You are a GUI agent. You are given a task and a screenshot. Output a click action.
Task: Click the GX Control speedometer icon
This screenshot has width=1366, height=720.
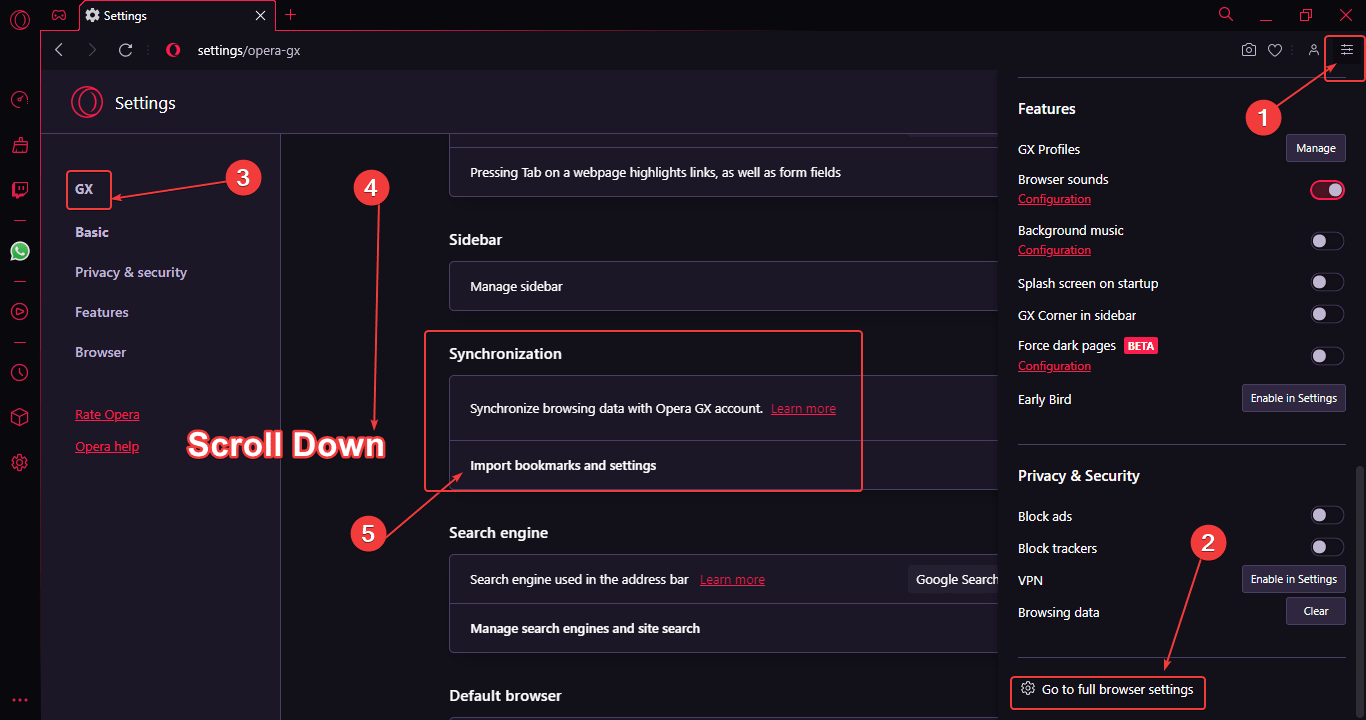coord(20,100)
